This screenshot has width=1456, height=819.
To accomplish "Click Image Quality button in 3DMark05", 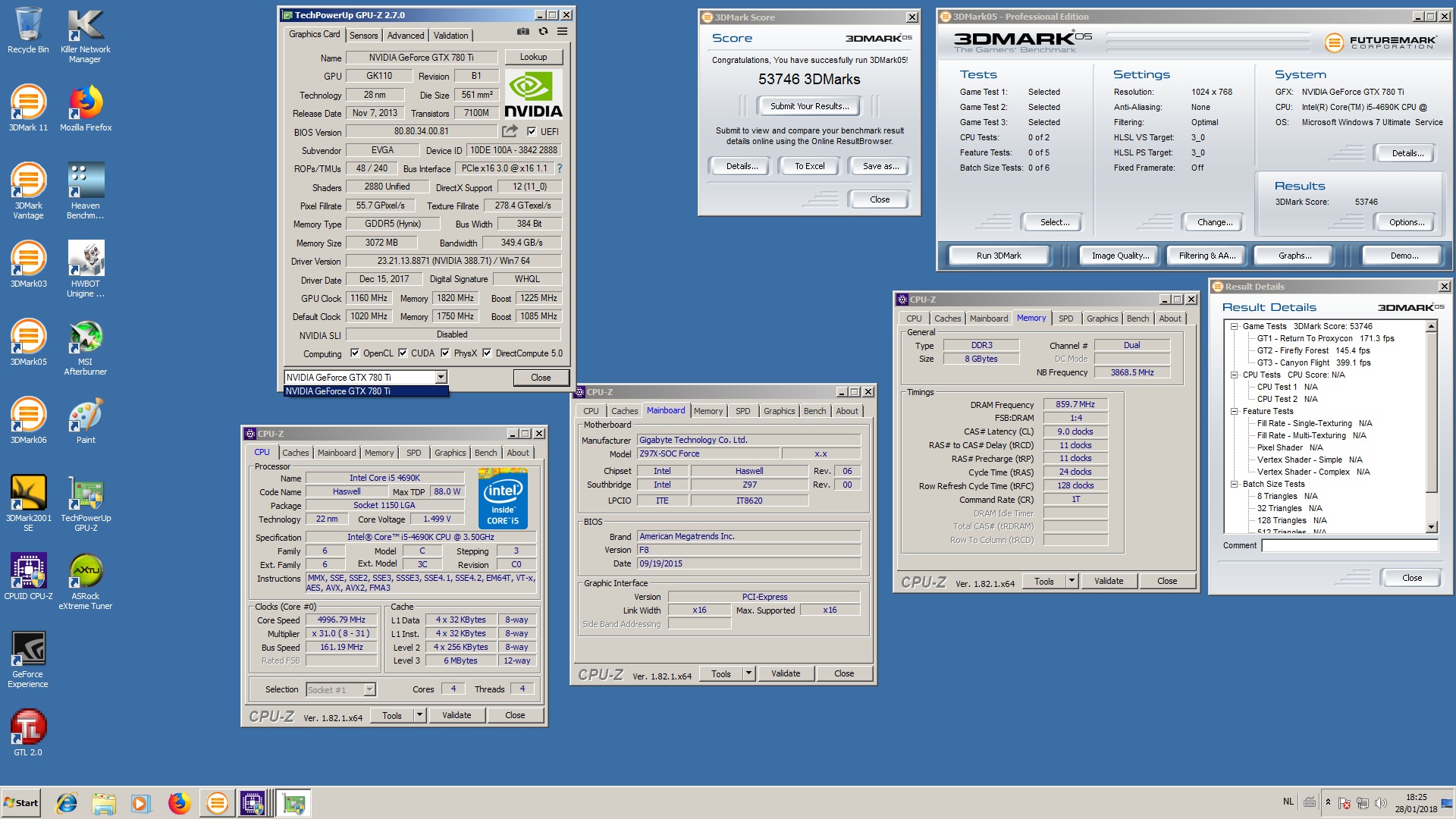I will coord(1120,256).
